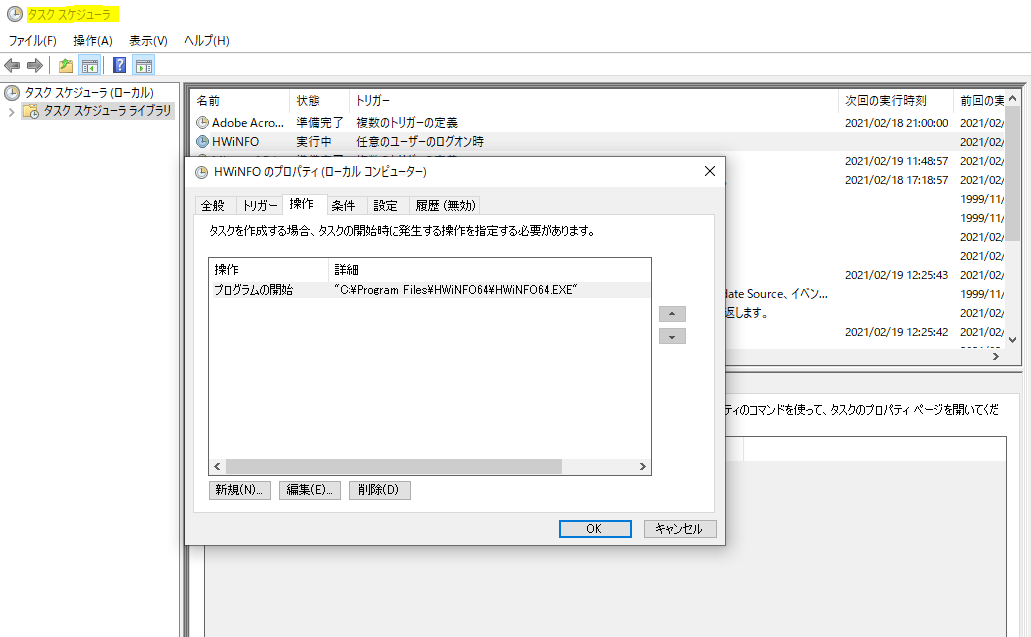Image resolution: width=1031 pixels, height=637 pixels.
Task: Click the 操作 column header in action list
Action: pos(269,270)
